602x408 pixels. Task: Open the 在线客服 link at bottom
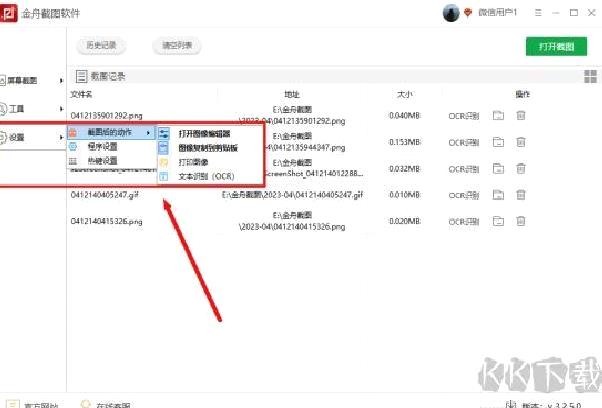click(113, 405)
